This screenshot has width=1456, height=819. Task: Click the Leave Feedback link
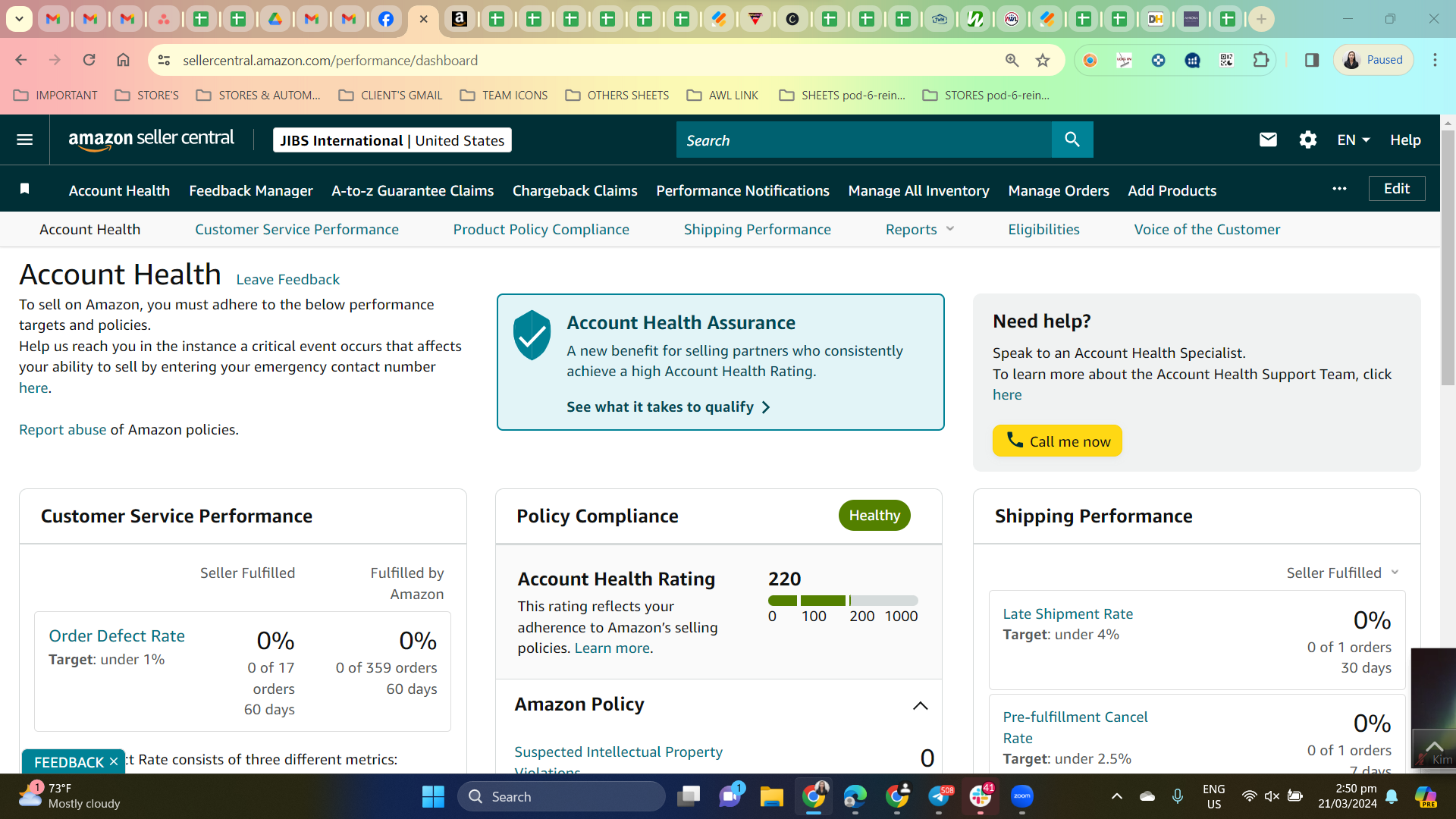click(x=287, y=279)
